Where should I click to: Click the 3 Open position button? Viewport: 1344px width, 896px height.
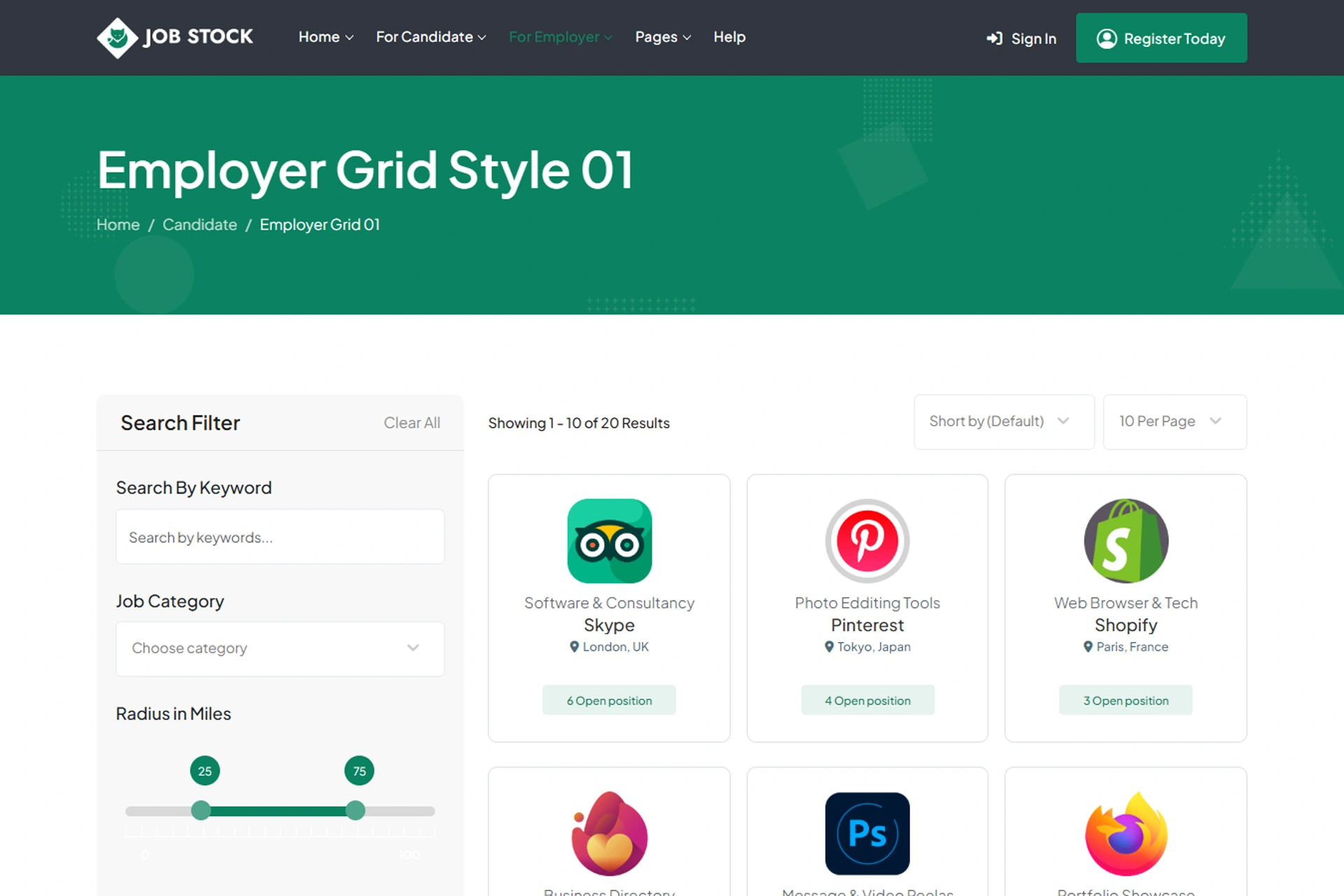[1126, 700]
